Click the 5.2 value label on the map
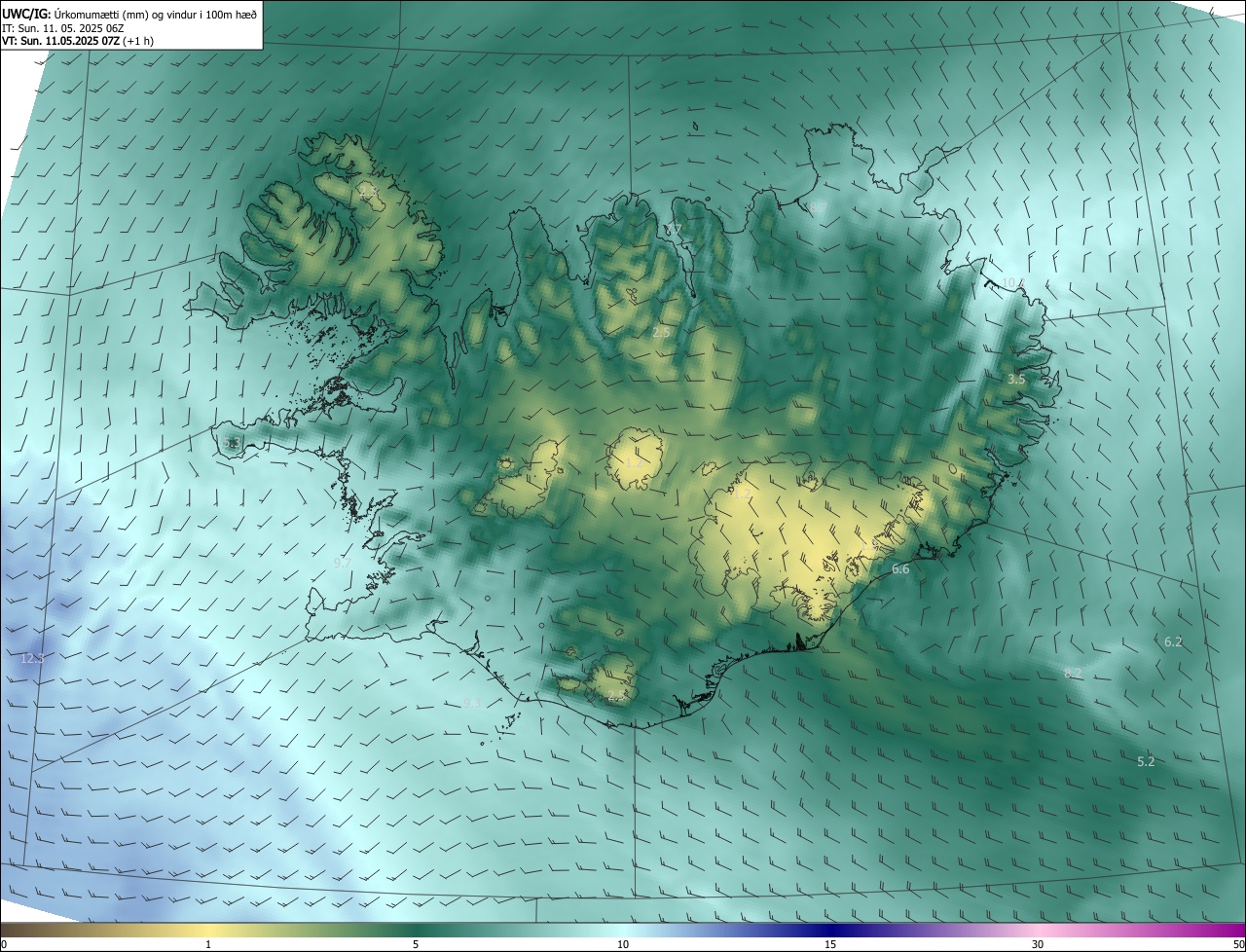 click(x=1146, y=761)
